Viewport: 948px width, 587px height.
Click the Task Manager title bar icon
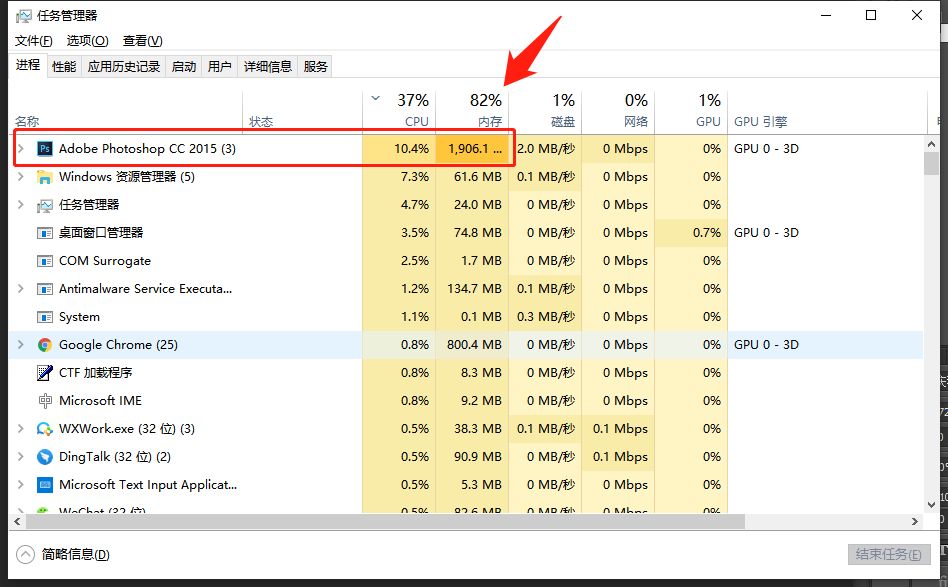pos(24,16)
